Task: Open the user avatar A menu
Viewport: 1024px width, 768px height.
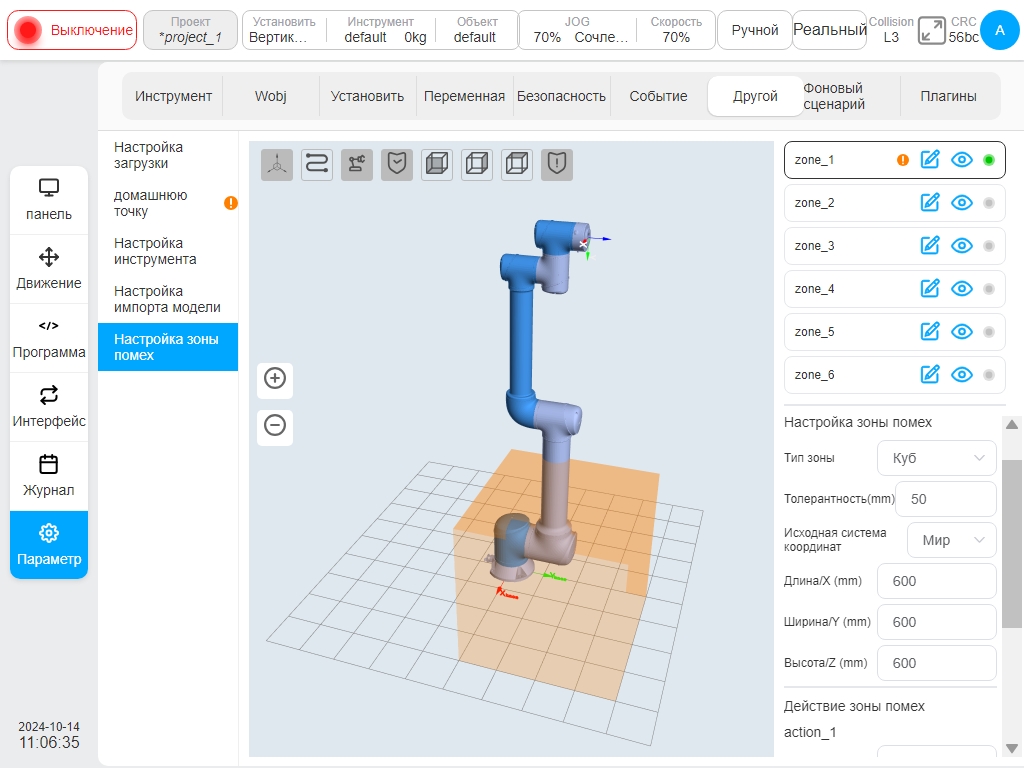Action: [x=999, y=30]
